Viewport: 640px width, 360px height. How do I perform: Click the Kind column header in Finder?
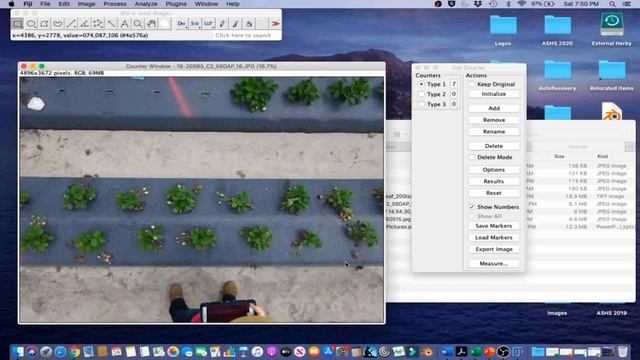[x=602, y=156]
